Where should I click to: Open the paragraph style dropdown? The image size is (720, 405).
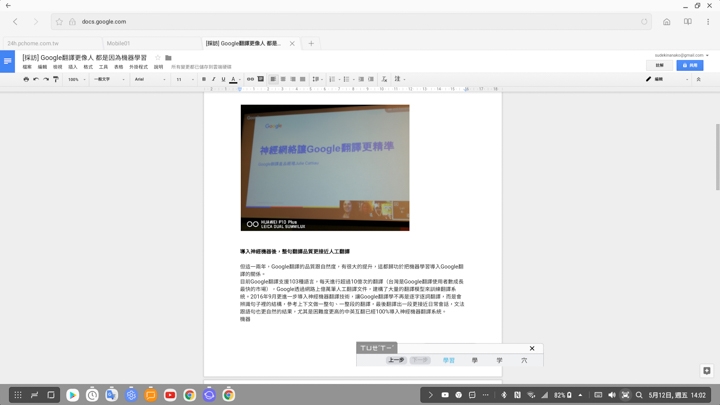pos(109,79)
